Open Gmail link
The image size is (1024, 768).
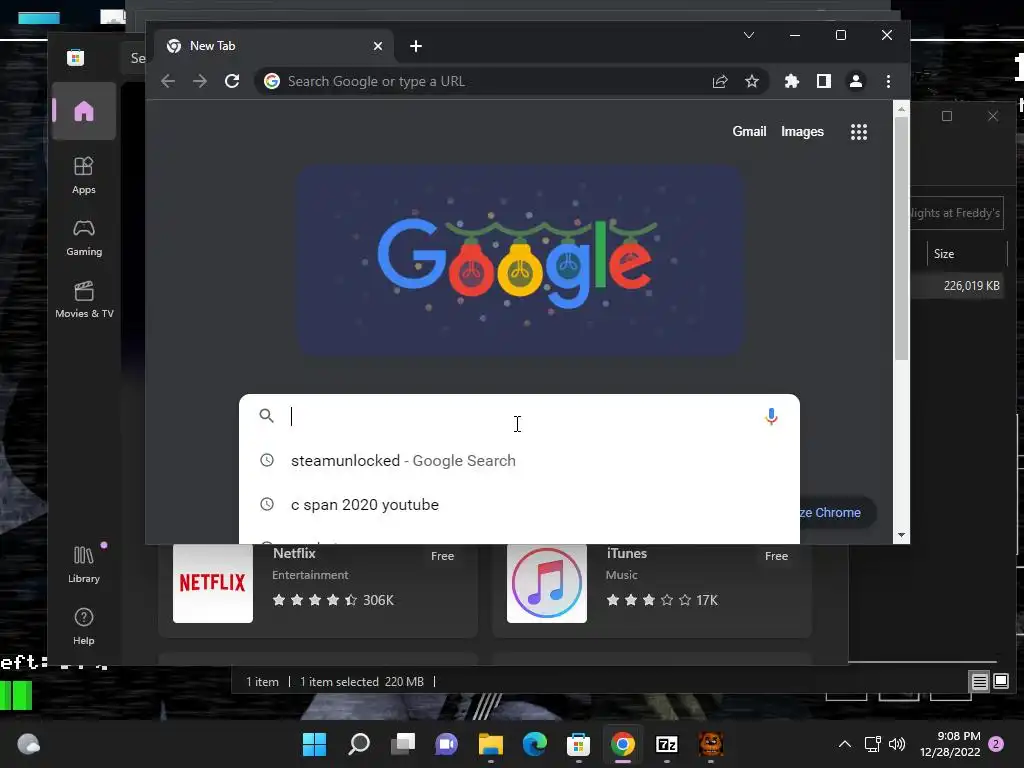pyautogui.click(x=749, y=131)
